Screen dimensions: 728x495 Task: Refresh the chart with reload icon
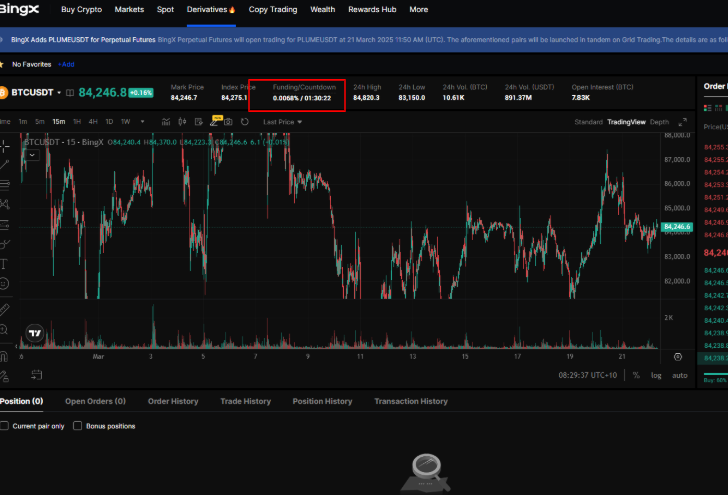(x=245, y=122)
